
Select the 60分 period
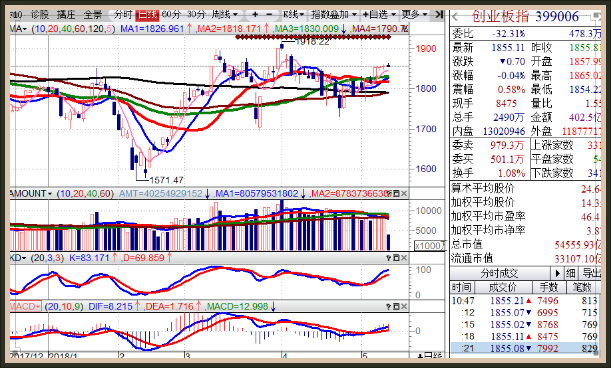click(171, 15)
